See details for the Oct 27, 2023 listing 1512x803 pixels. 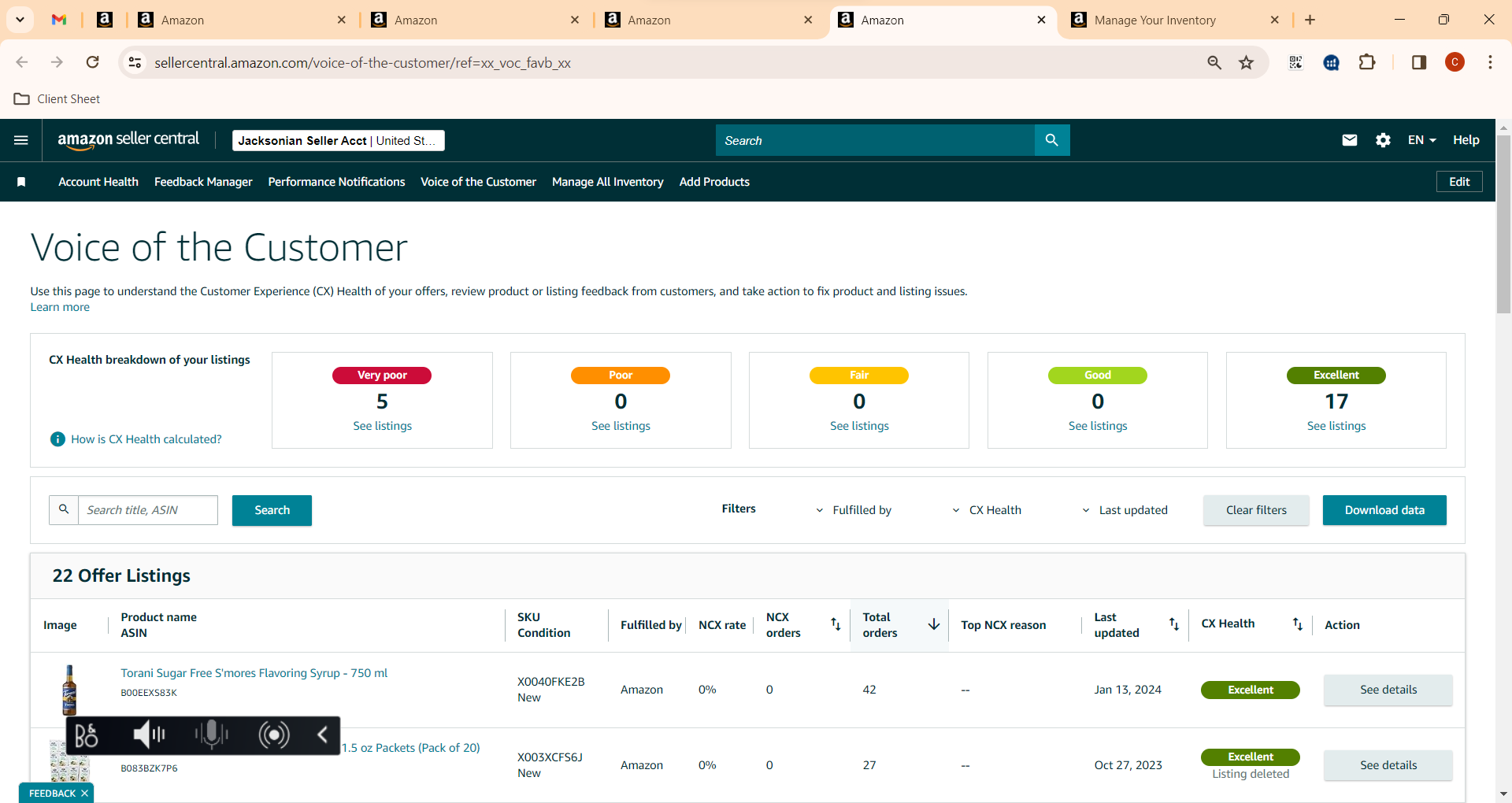(1388, 765)
